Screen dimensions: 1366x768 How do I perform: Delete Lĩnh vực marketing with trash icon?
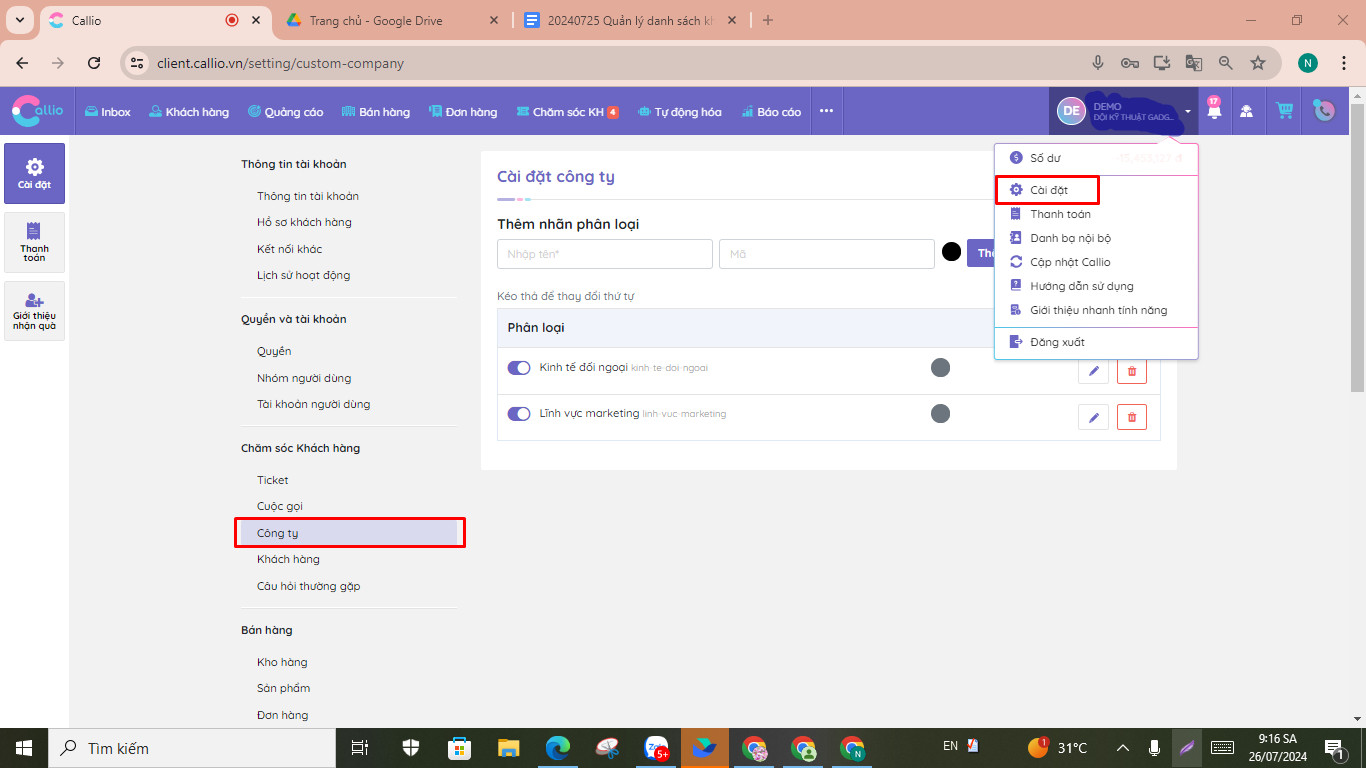coord(1132,417)
